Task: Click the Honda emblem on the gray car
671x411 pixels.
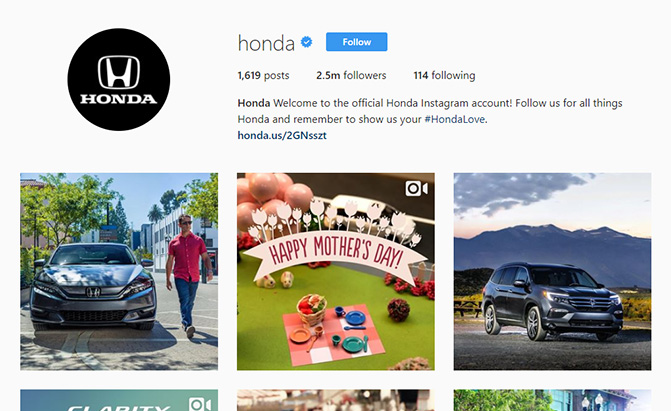Action: click(93, 292)
